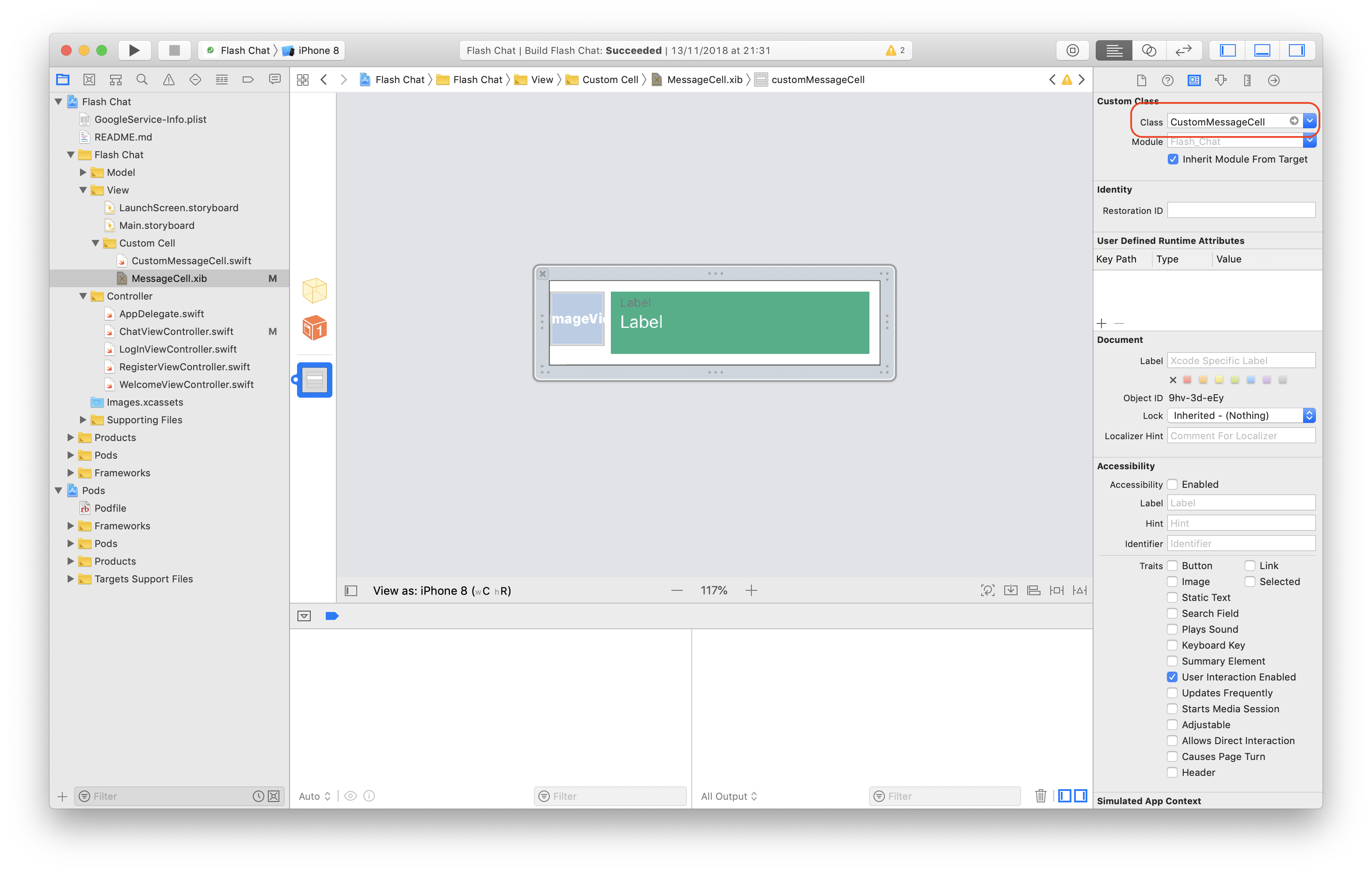Open the Find navigator magnifier icon
The width and height of the screenshot is (1372, 874).
pos(142,80)
